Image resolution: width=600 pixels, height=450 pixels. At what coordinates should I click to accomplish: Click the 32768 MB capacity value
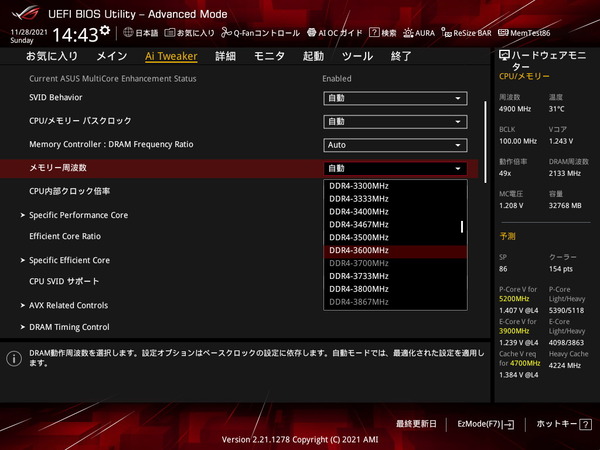pyautogui.click(x=565, y=205)
